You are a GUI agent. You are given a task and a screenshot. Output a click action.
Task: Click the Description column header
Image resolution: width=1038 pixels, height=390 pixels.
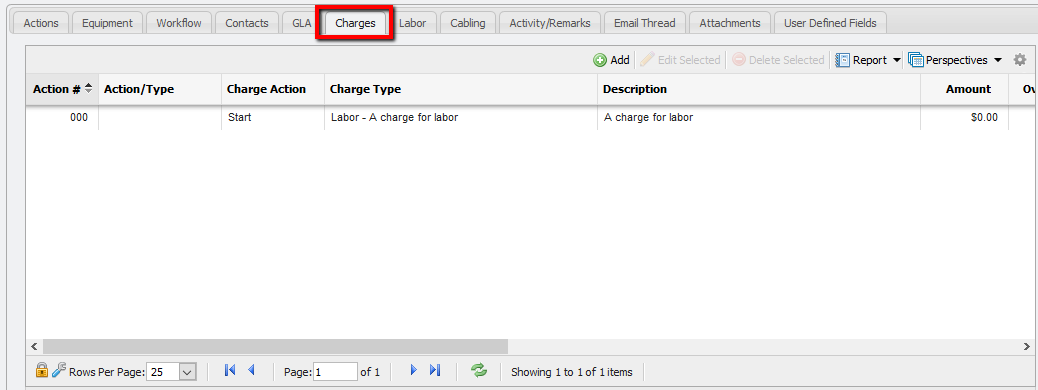pos(759,89)
